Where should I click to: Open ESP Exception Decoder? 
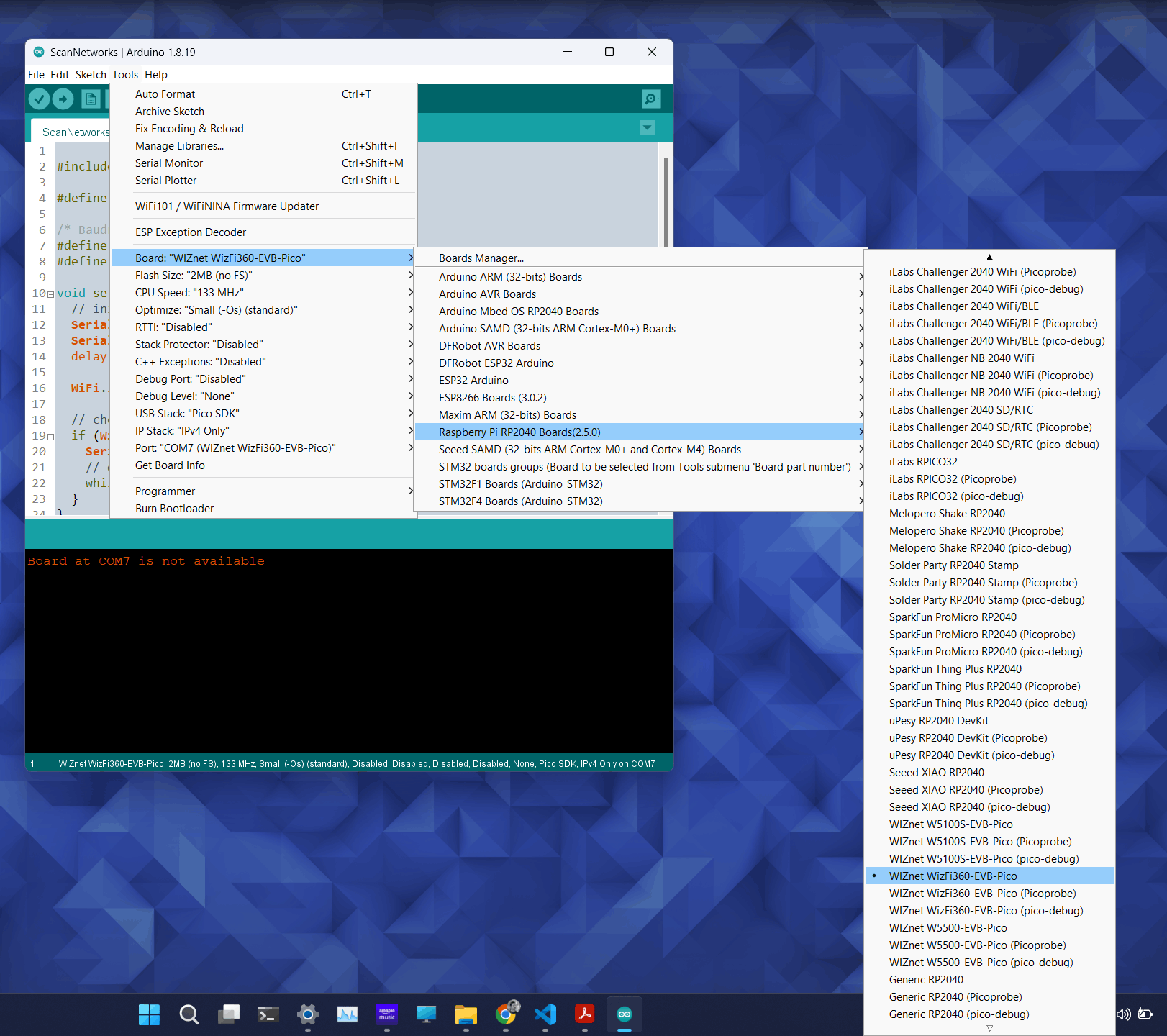pyautogui.click(x=263, y=232)
